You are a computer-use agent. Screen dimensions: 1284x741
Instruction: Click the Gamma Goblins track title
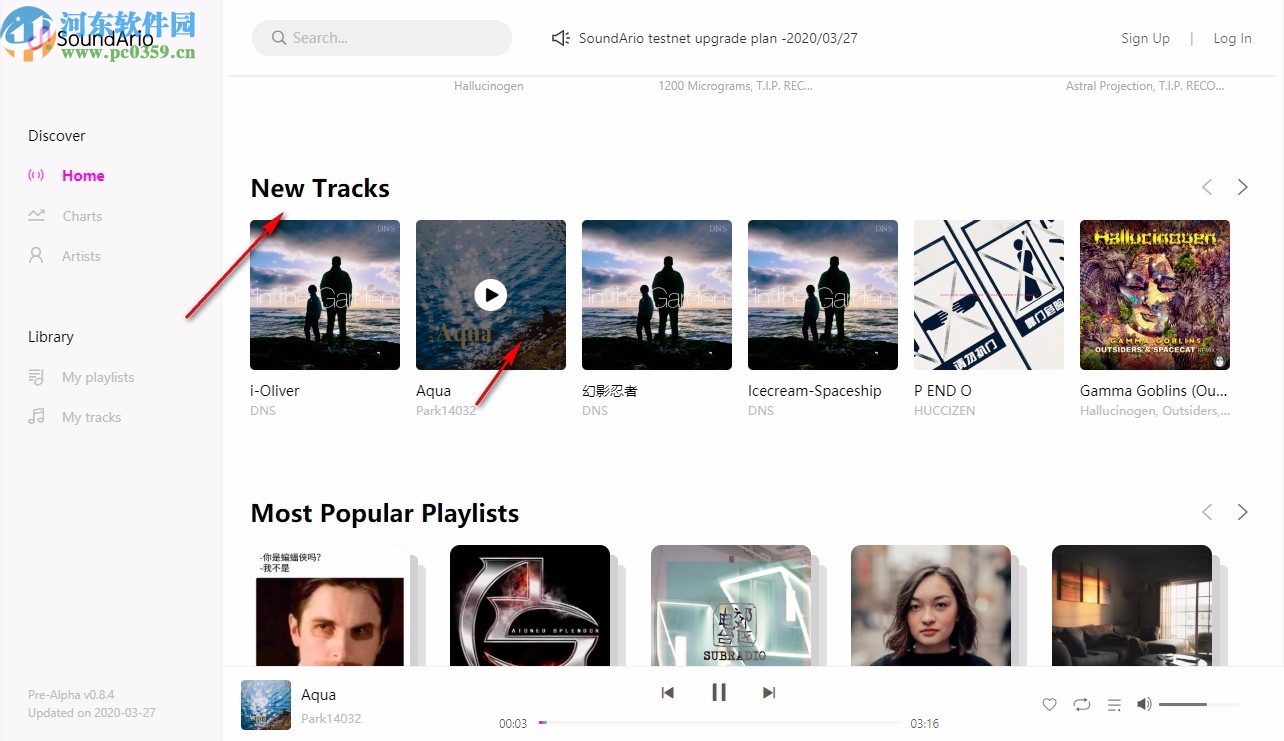tap(1154, 391)
